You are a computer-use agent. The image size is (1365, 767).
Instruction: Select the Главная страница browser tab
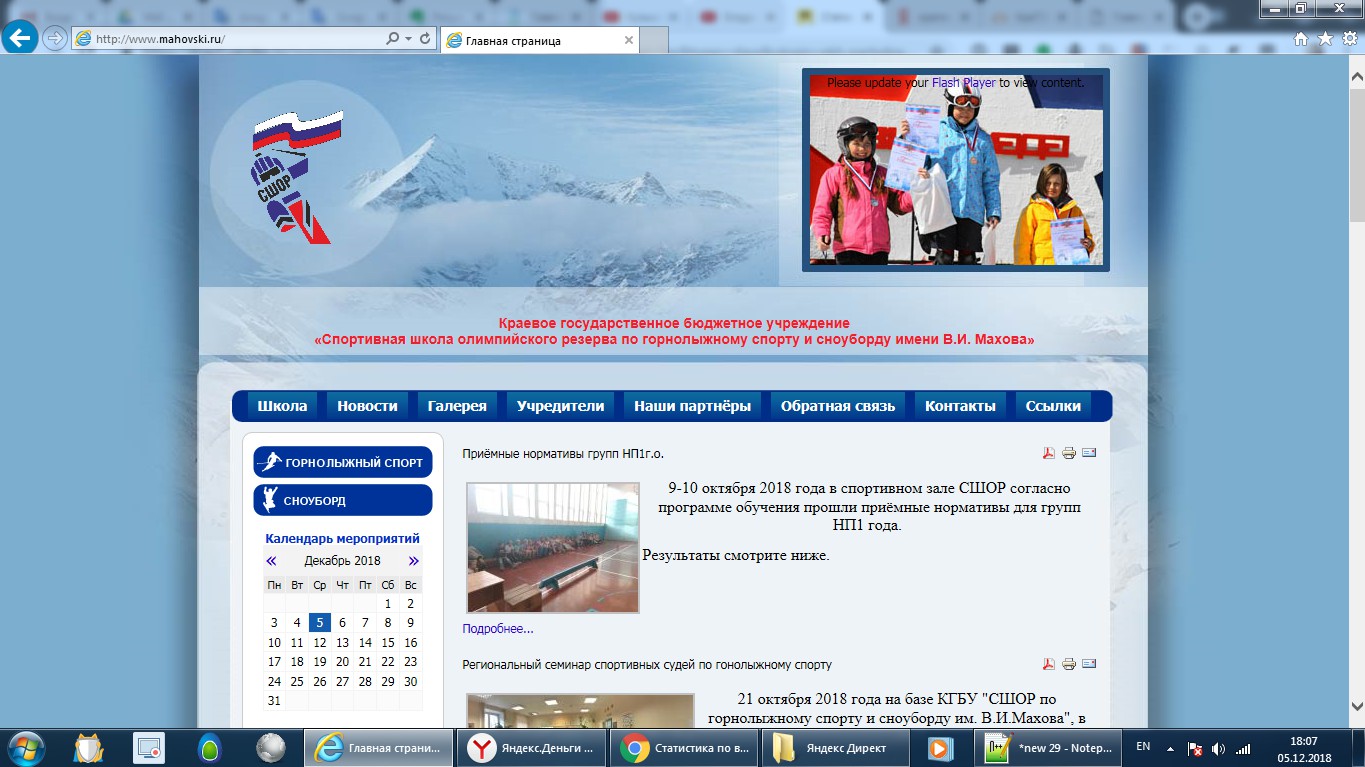click(x=540, y=40)
